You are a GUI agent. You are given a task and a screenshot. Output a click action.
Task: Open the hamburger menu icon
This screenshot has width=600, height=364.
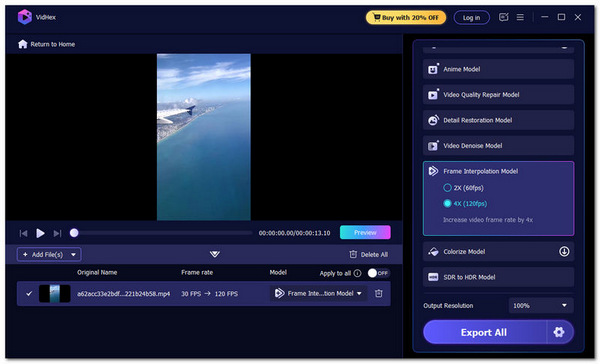tap(520, 17)
